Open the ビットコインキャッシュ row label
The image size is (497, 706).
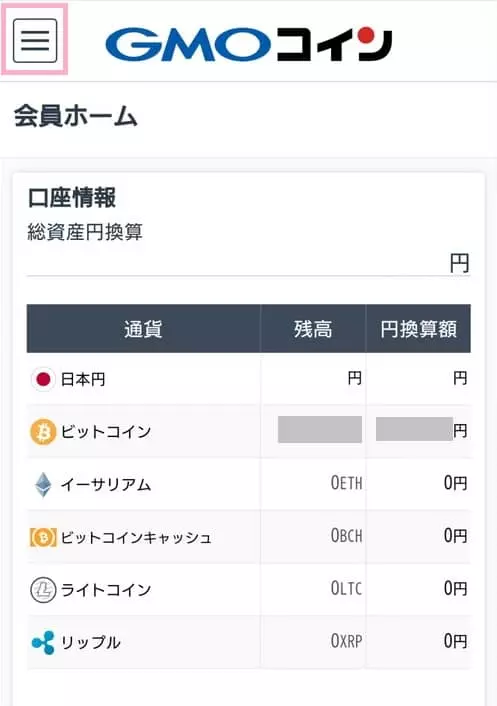click(x=136, y=537)
